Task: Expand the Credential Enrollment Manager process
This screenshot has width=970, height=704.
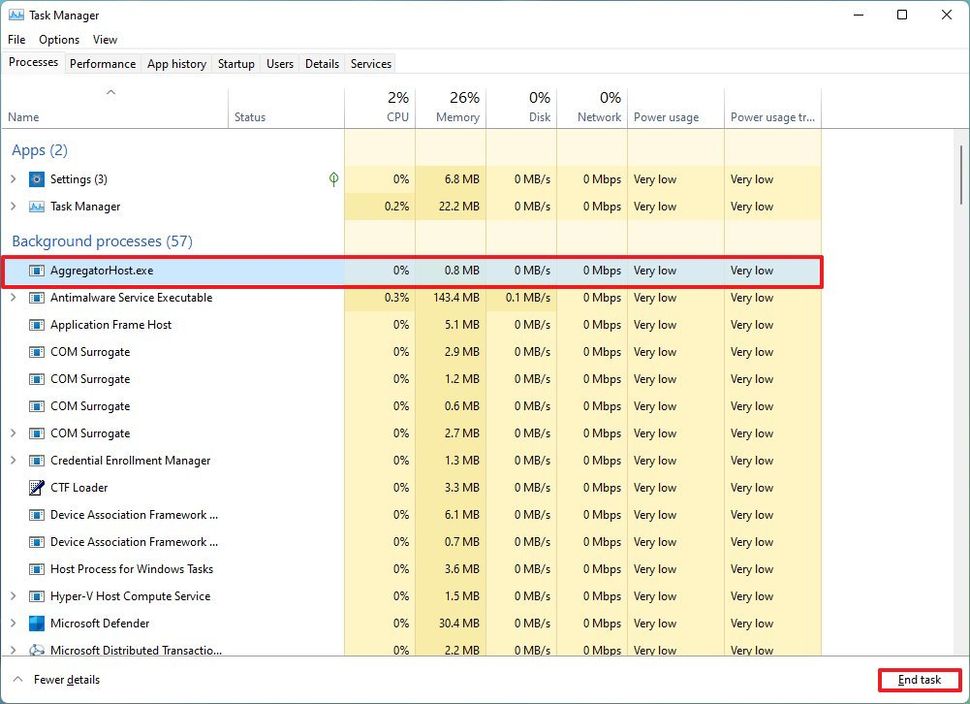Action: coord(13,461)
